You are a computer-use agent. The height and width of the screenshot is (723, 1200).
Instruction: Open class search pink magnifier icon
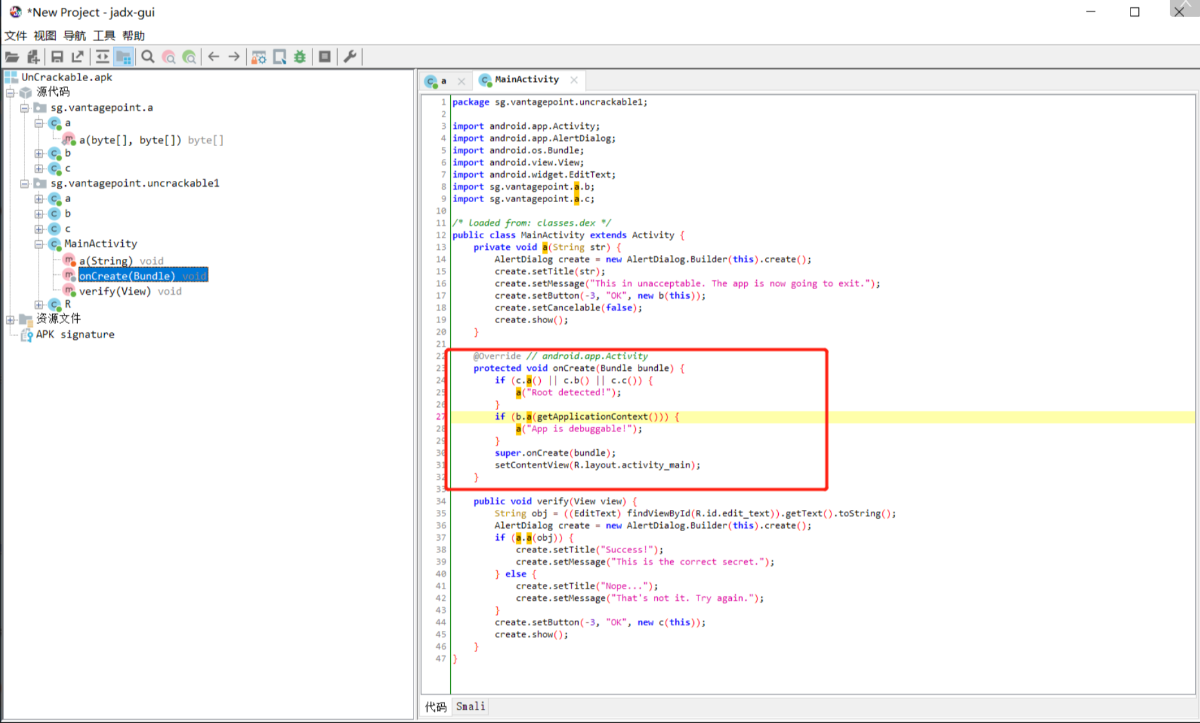(169, 57)
